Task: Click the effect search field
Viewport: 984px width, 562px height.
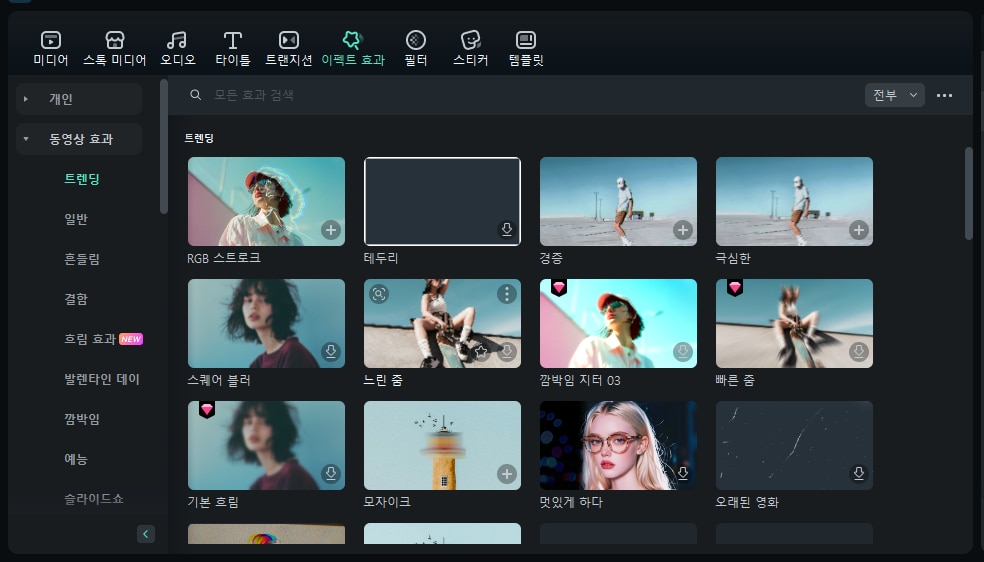Action: coord(521,95)
